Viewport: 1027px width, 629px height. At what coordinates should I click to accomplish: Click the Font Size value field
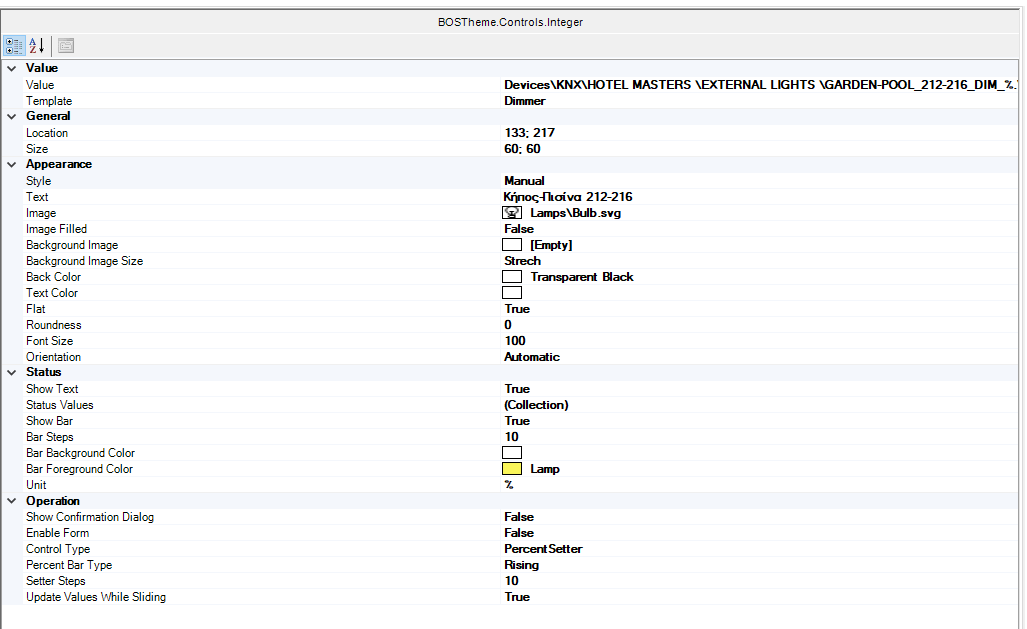514,341
